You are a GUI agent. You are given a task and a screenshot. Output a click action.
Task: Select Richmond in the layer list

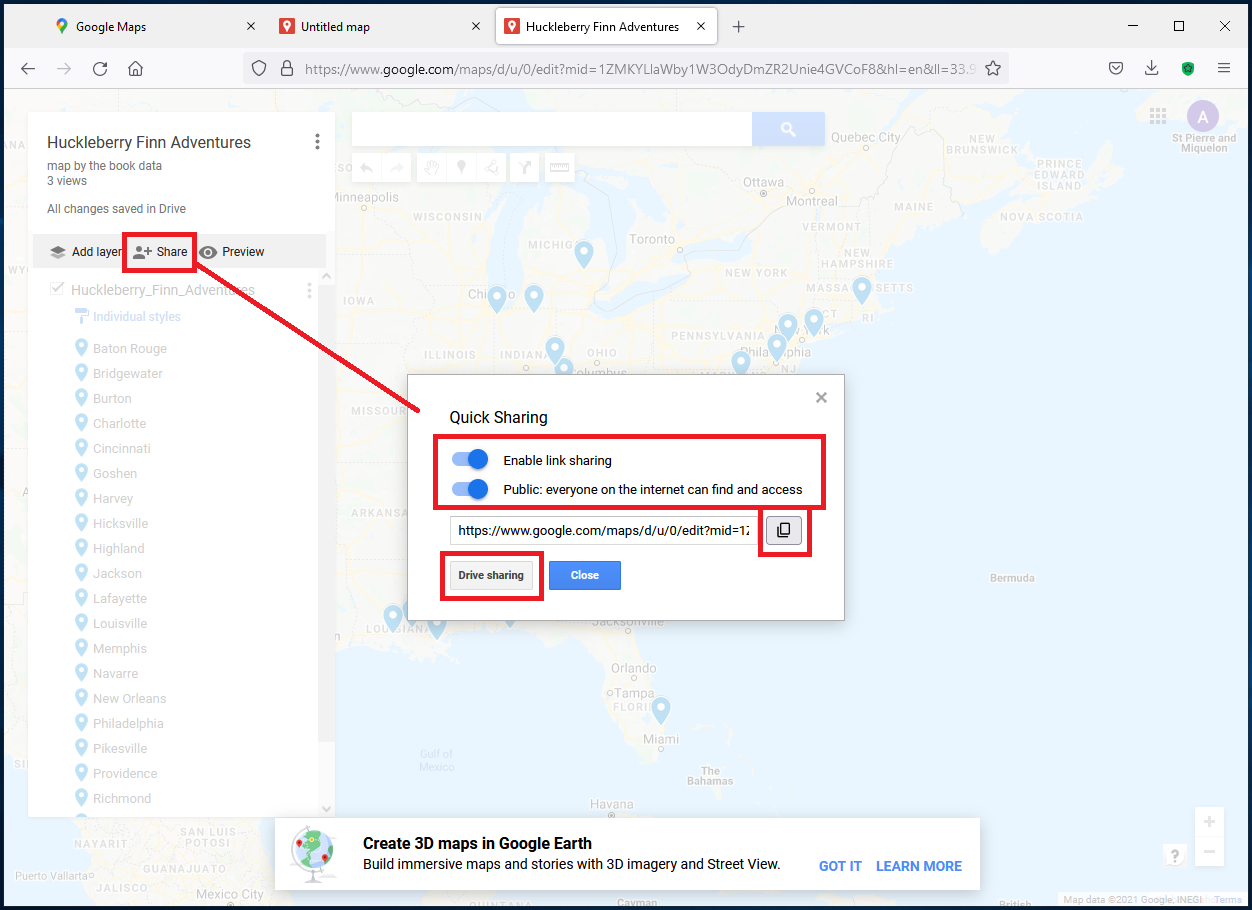(122, 798)
